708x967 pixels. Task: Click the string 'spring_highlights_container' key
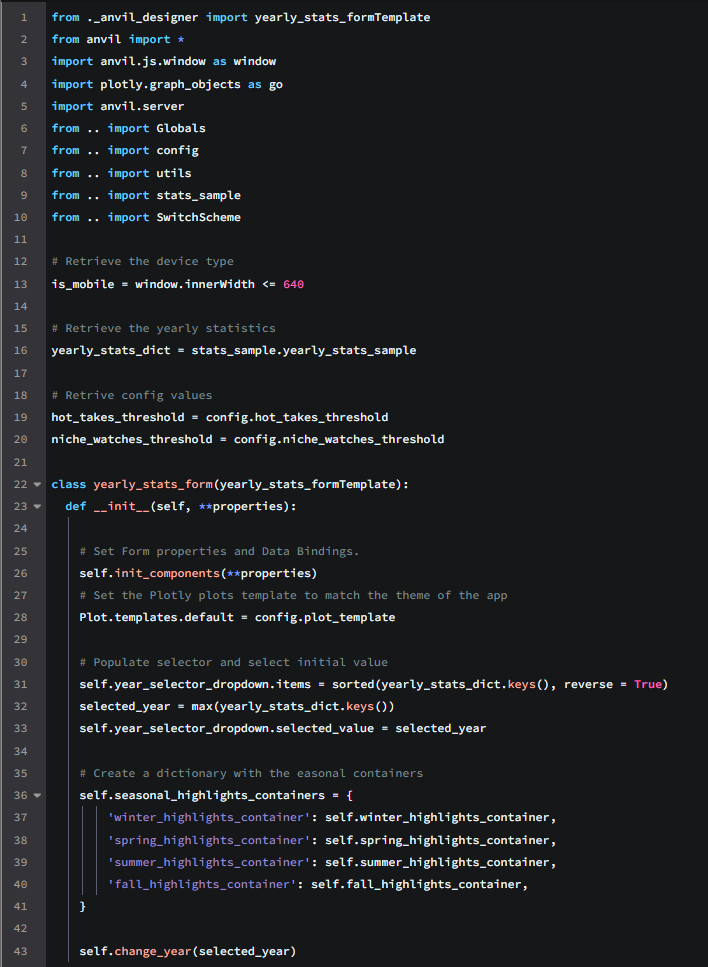(x=209, y=841)
